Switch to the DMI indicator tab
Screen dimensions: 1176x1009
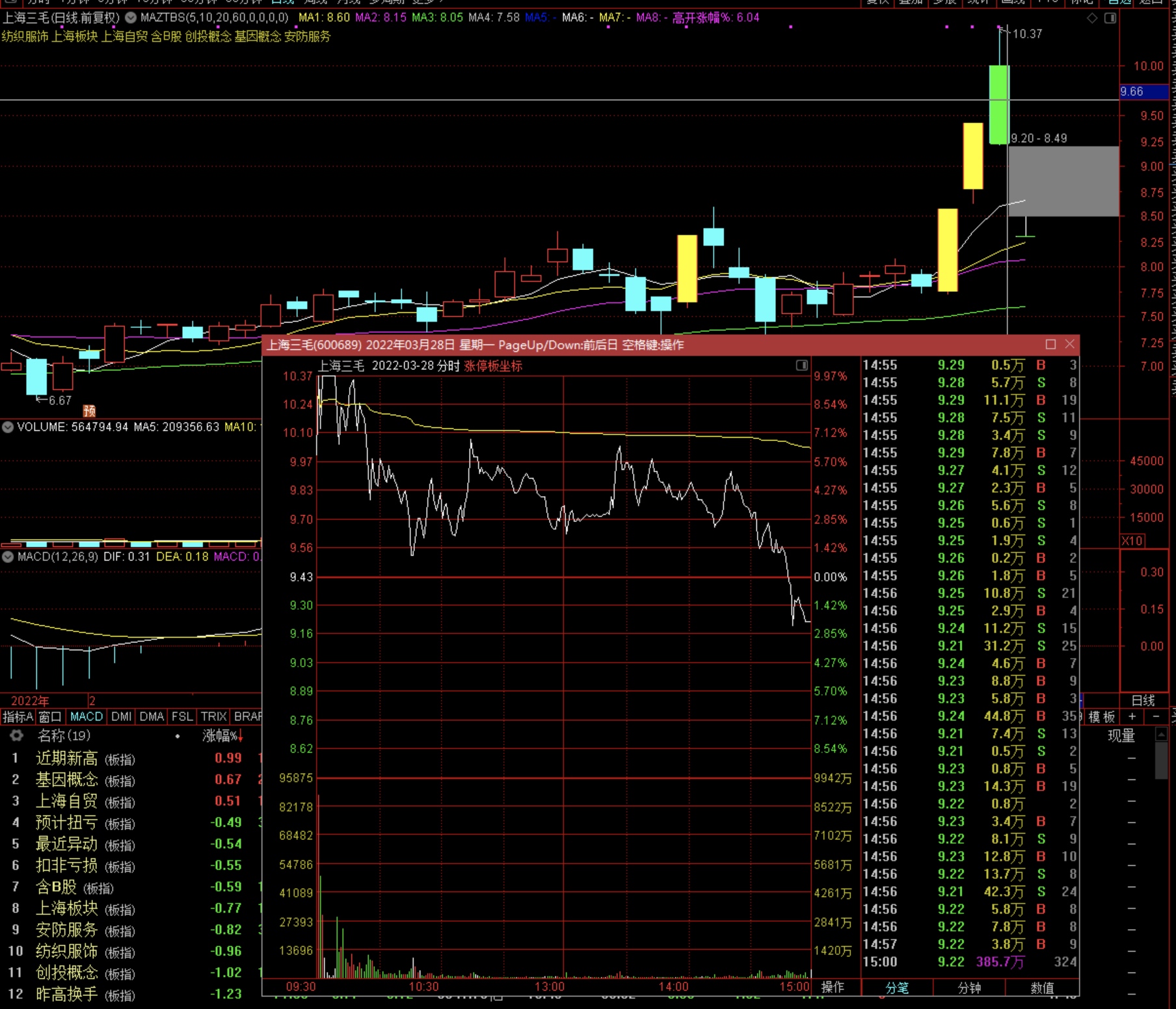121,716
